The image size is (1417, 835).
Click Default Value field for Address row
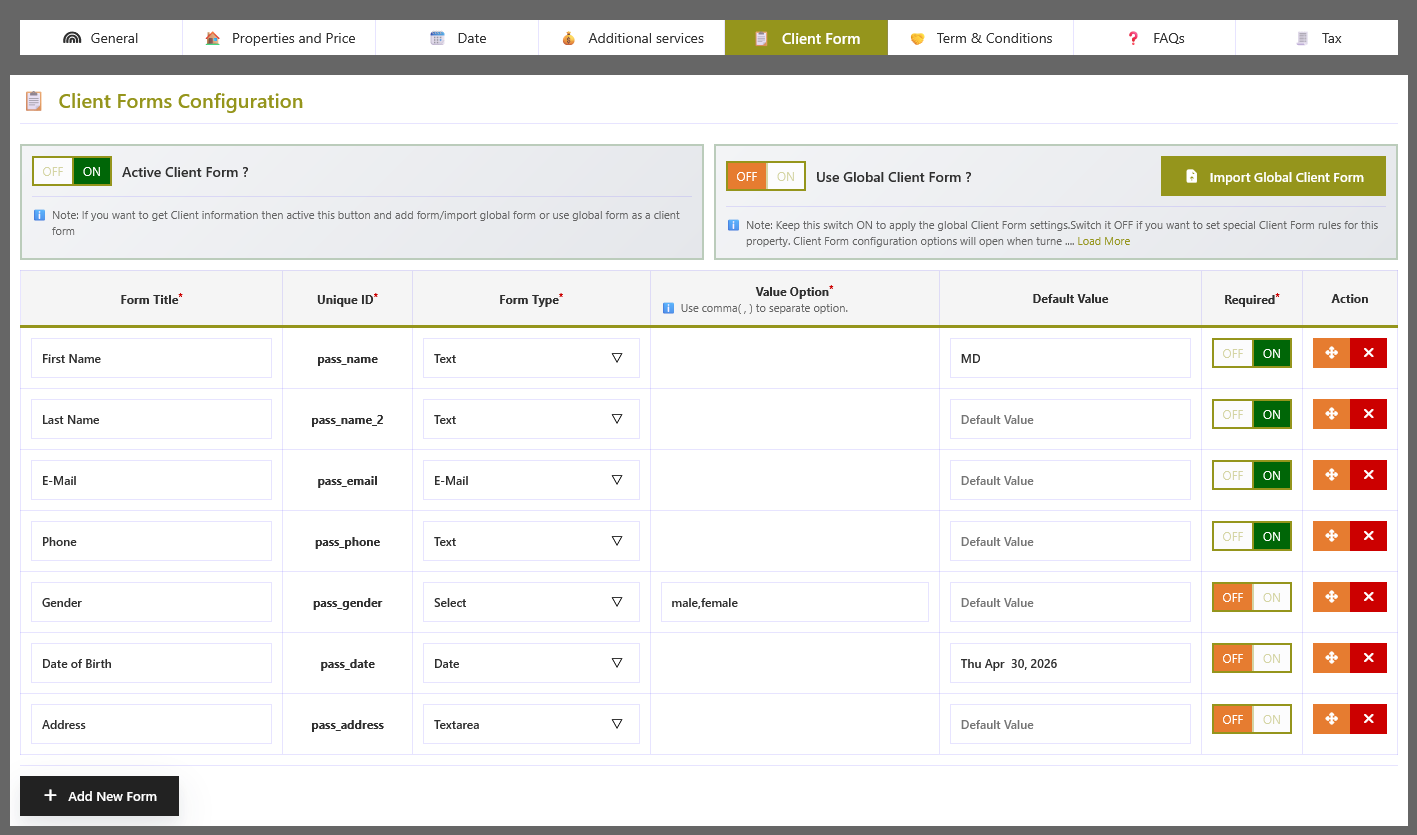click(x=1070, y=724)
